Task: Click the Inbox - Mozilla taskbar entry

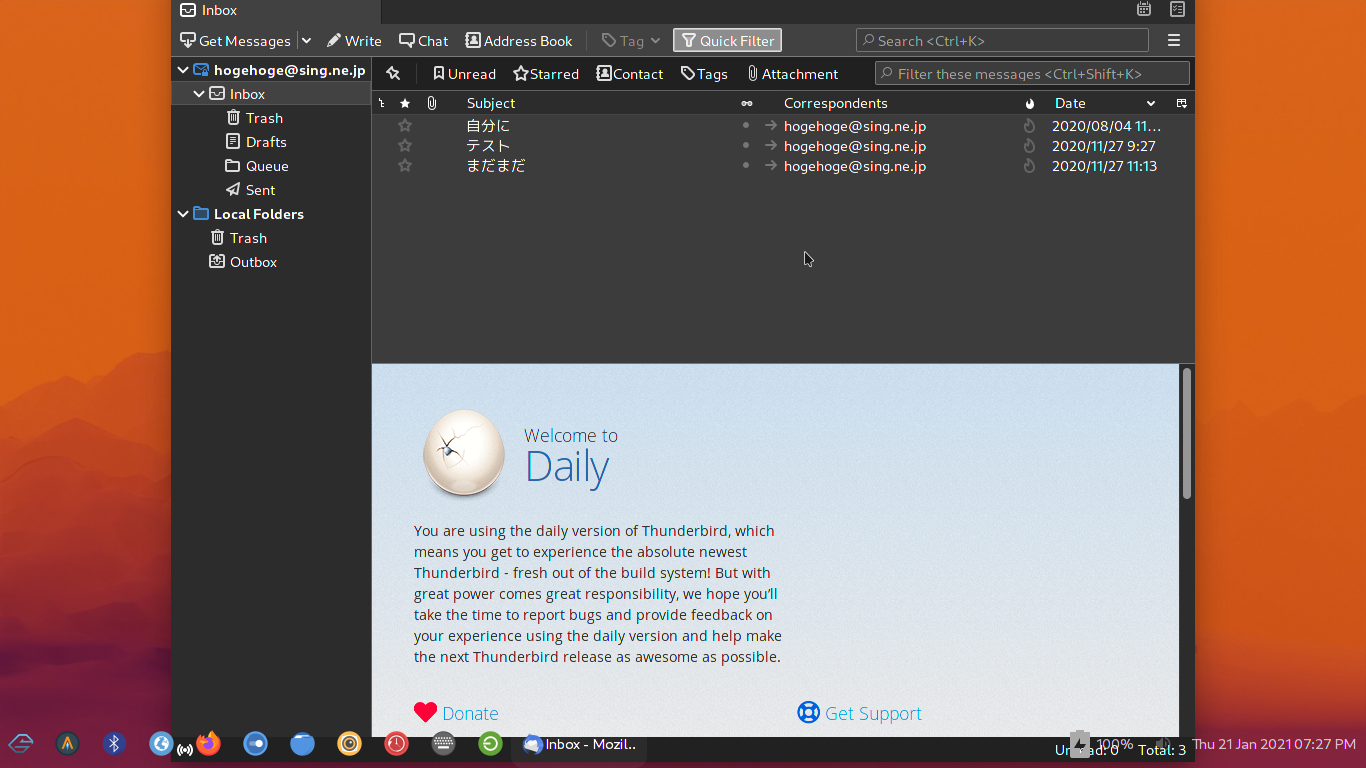Action: (580, 744)
